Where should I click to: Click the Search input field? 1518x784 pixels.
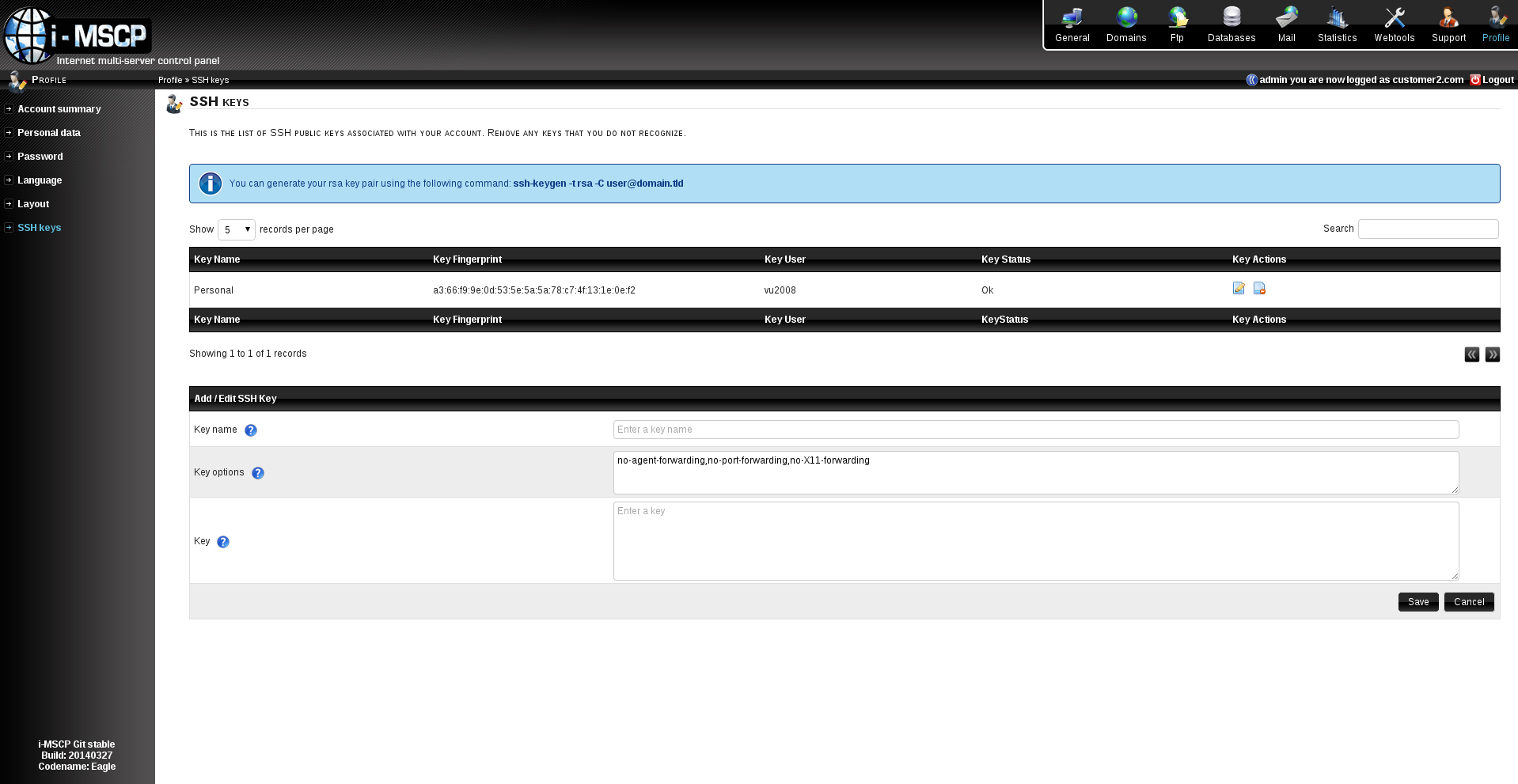click(x=1428, y=229)
